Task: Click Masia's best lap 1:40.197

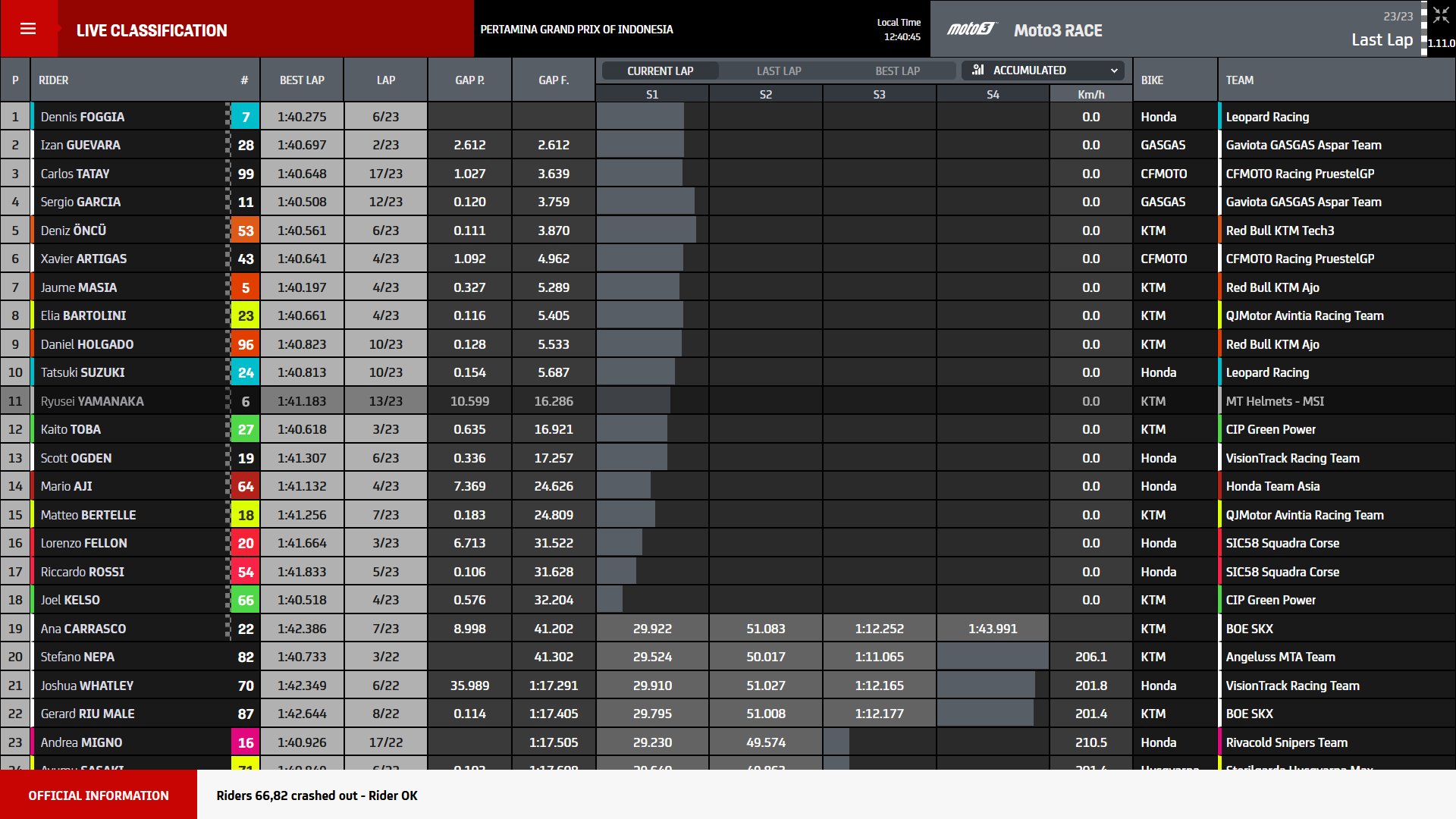Action: coord(302,287)
